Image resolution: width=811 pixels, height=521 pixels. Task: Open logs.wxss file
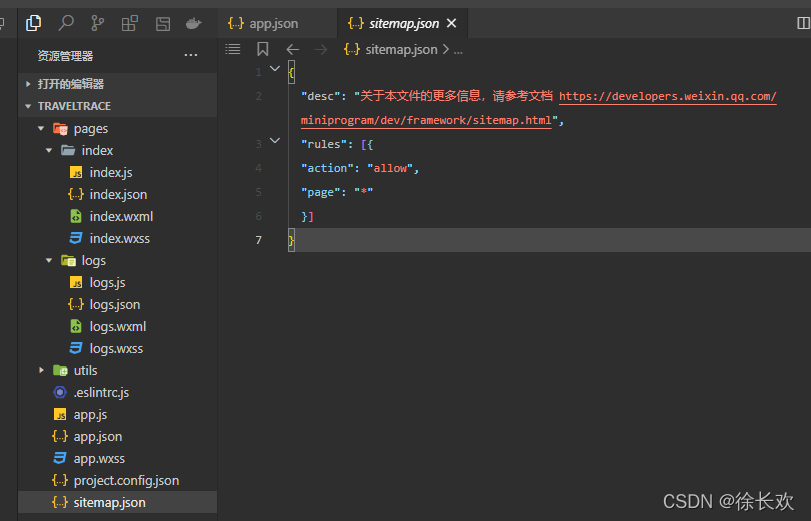117,348
